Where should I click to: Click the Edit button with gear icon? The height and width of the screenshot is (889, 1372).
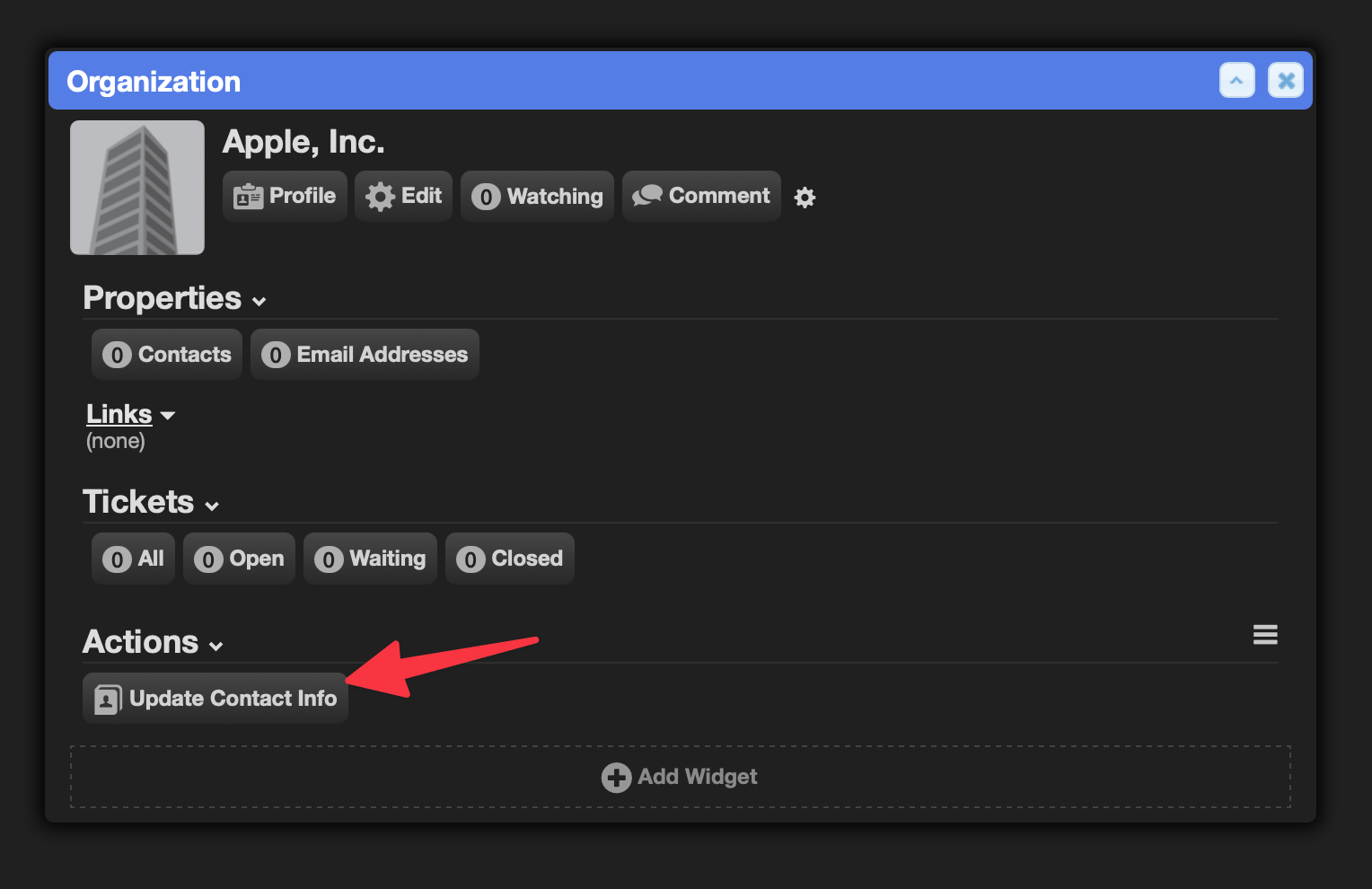(x=404, y=196)
